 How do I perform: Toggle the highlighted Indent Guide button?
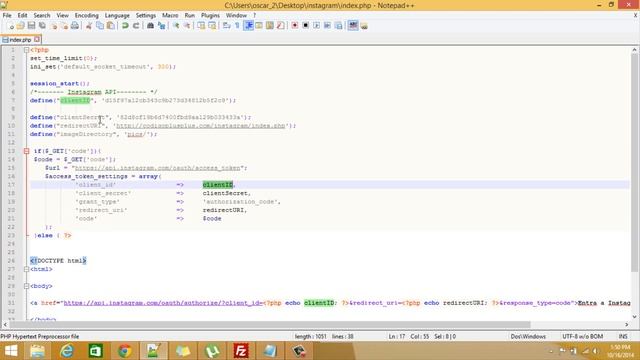(248, 26)
